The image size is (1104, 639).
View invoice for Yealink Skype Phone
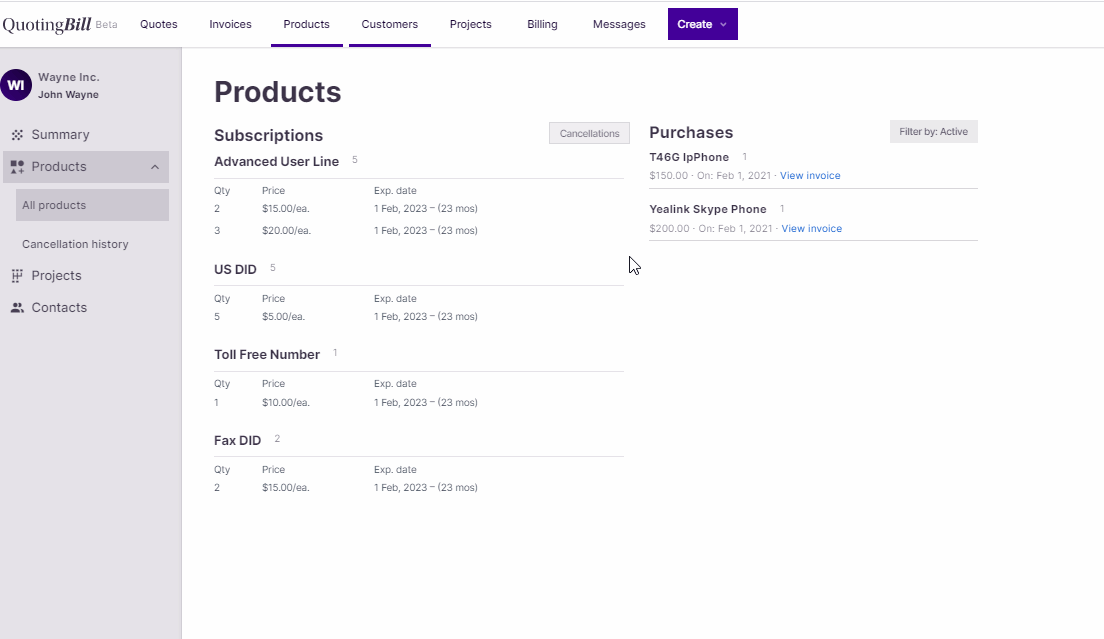(x=811, y=229)
